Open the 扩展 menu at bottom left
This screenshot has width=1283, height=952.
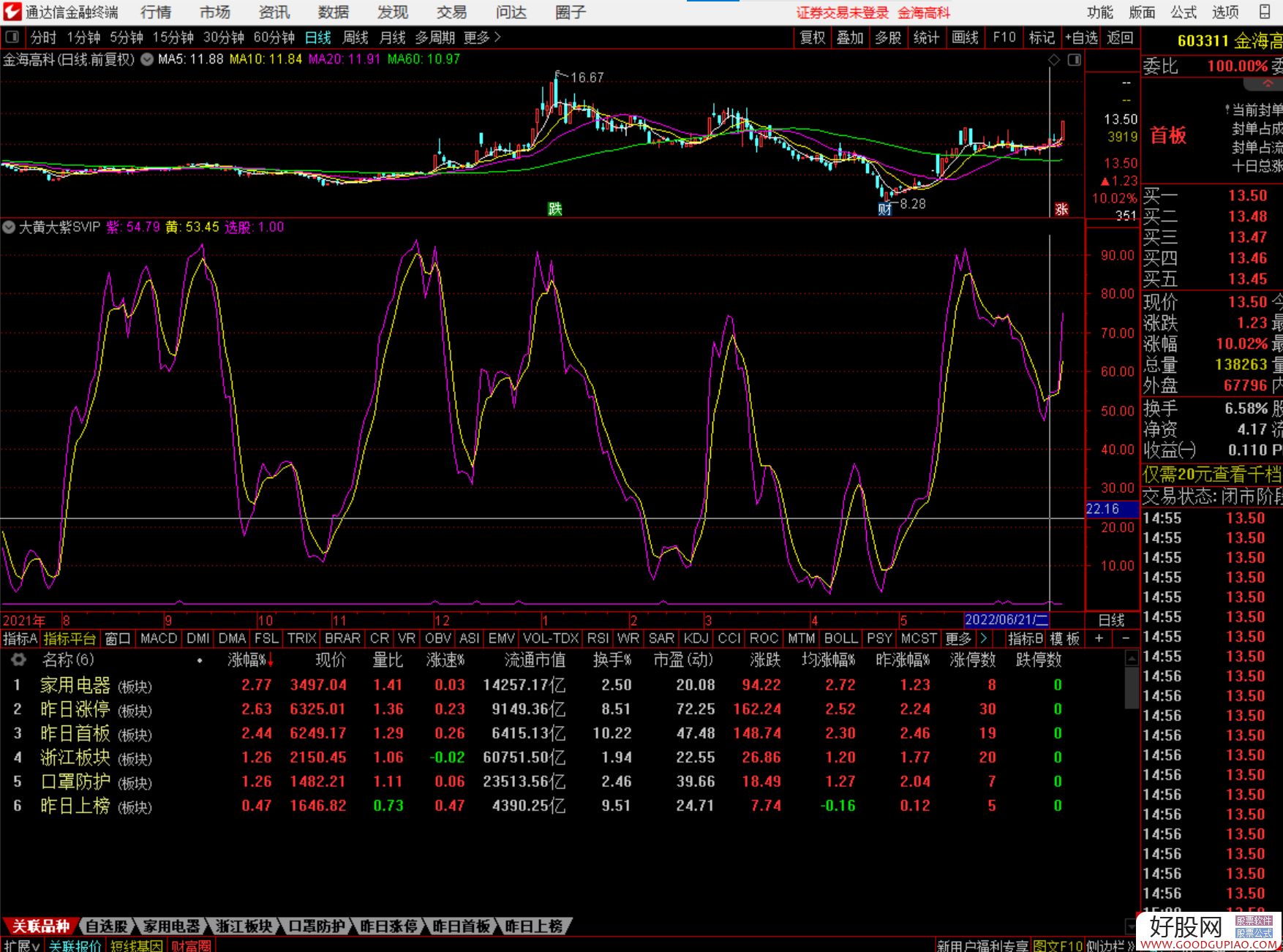click(x=21, y=945)
